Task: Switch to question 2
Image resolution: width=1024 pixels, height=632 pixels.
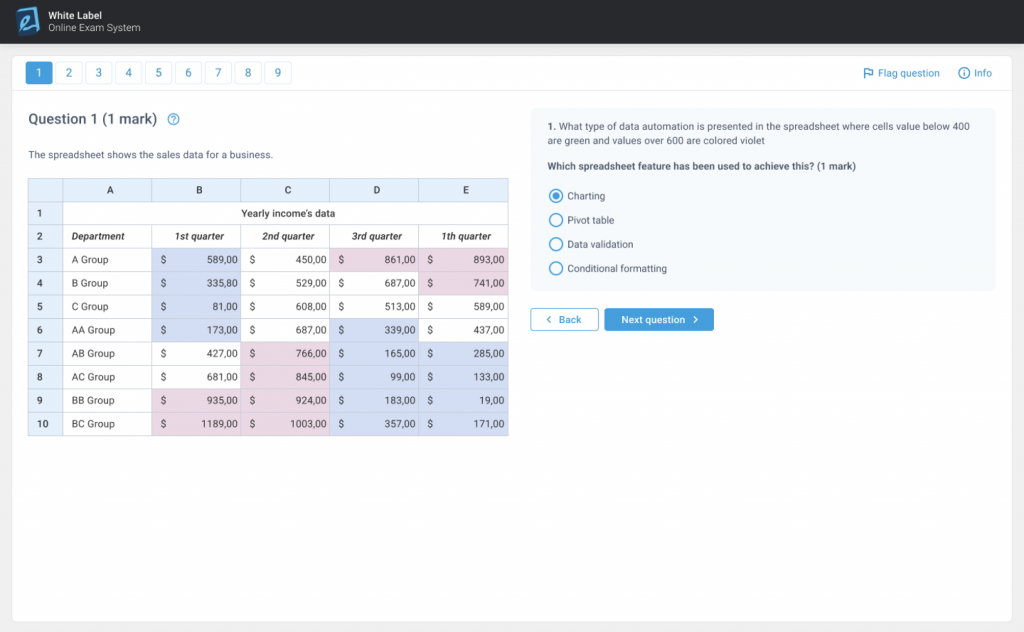Action: (68, 72)
